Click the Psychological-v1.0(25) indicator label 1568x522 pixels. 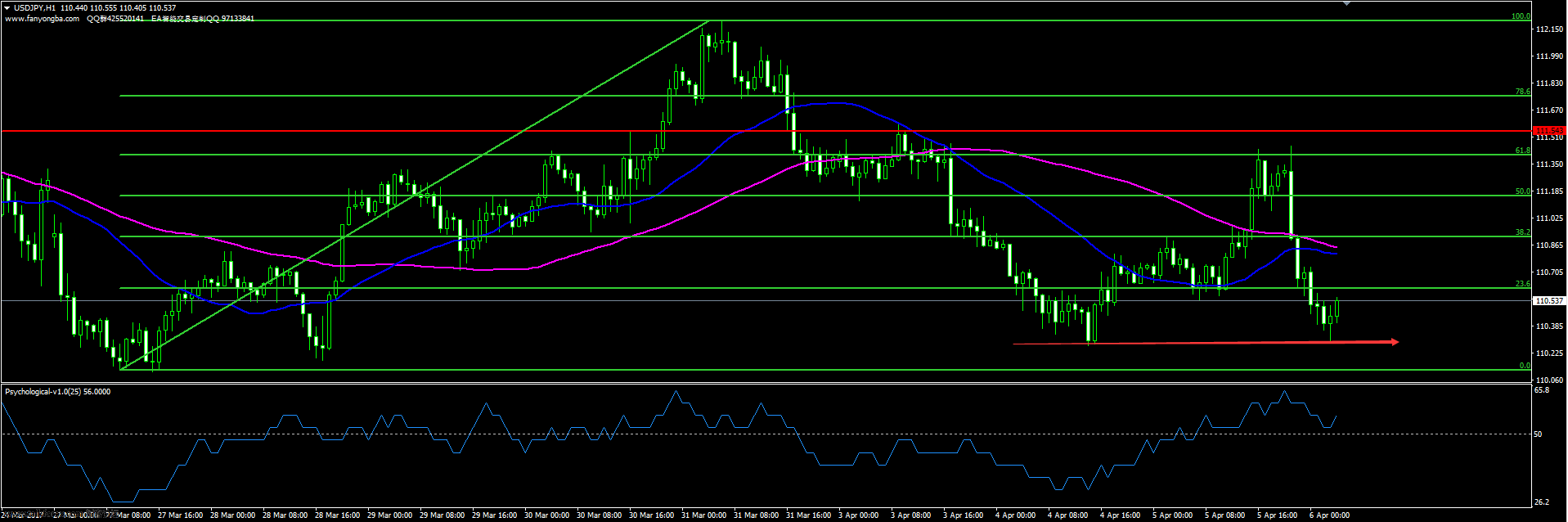(x=57, y=392)
